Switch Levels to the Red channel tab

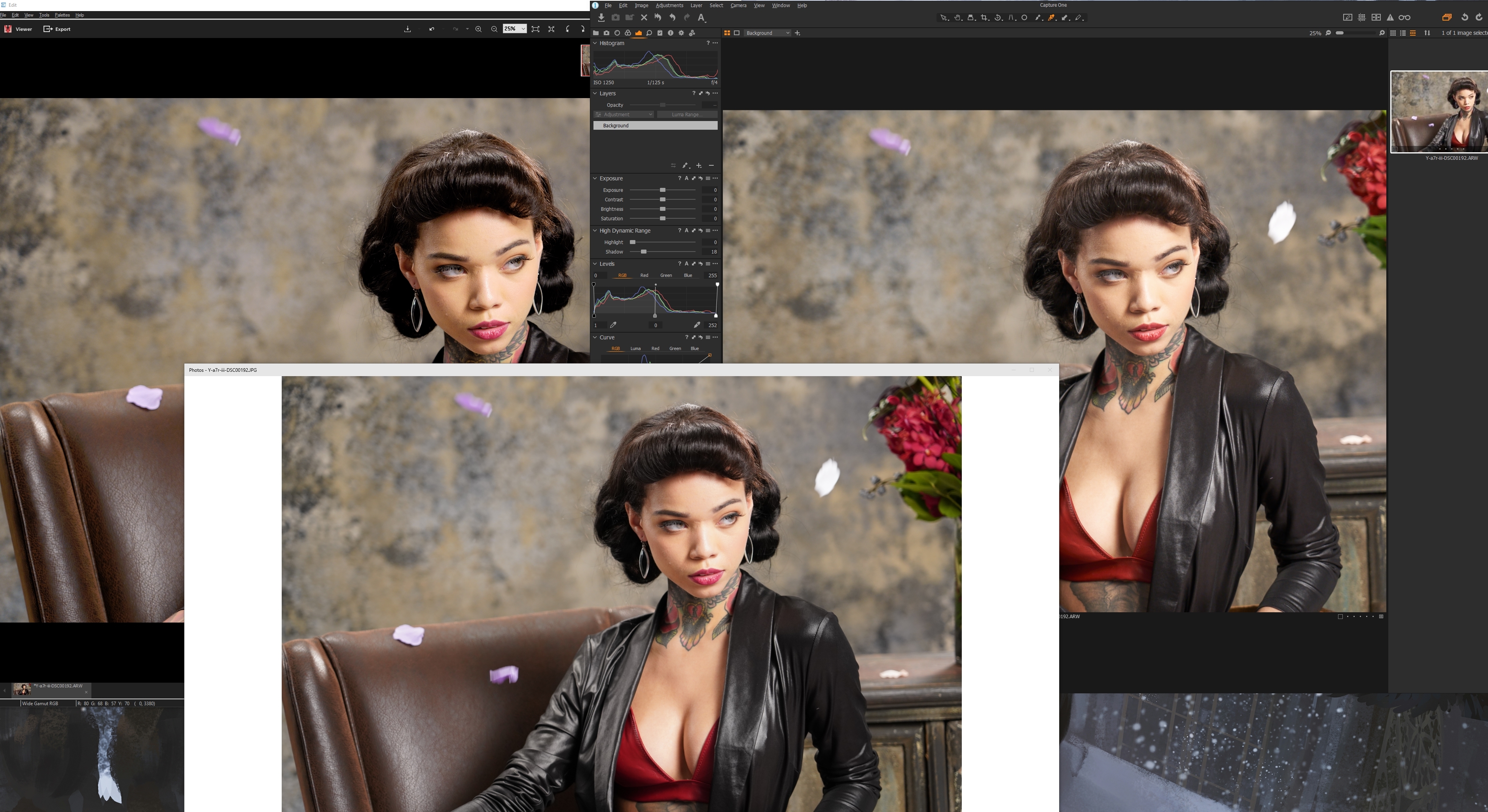click(643, 276)
